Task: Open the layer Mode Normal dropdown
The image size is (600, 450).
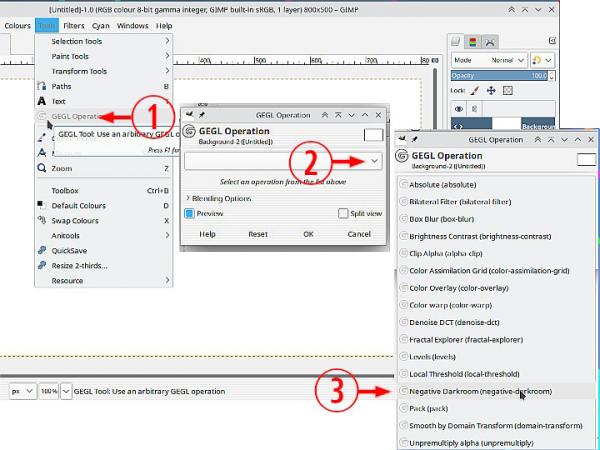Action: [489, 60]
